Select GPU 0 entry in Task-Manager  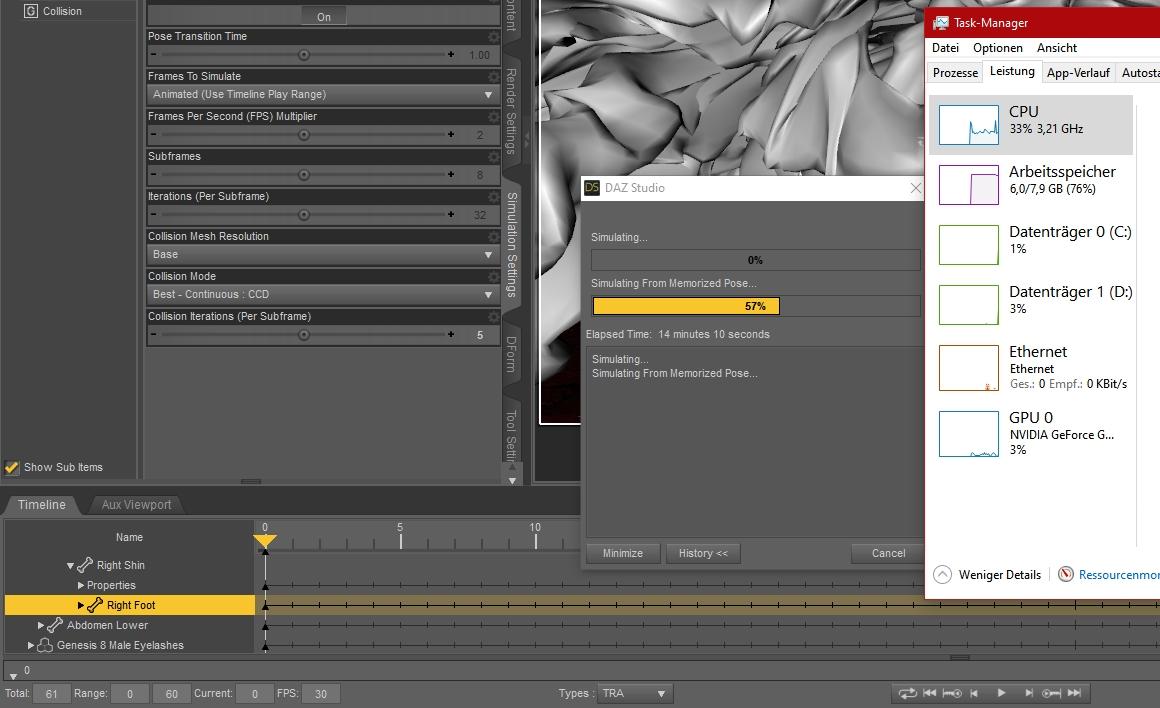click(x=1031, y=434)
